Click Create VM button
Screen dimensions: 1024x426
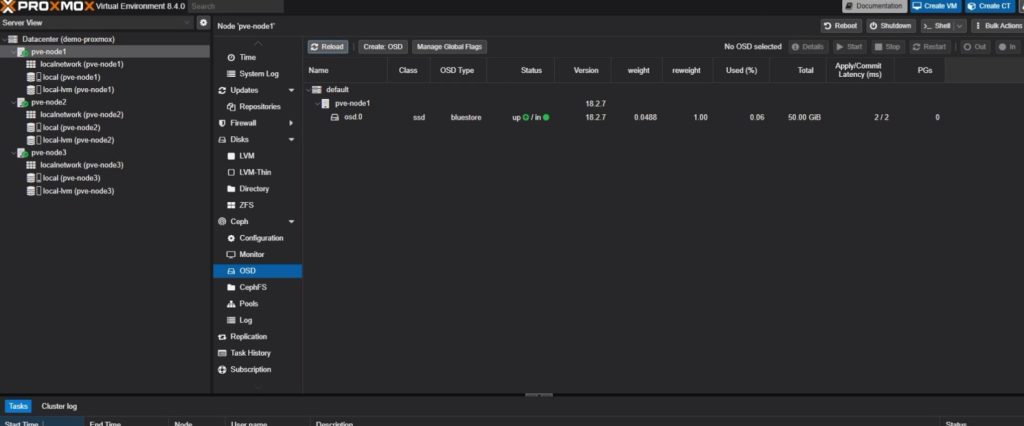coord(936,6)
